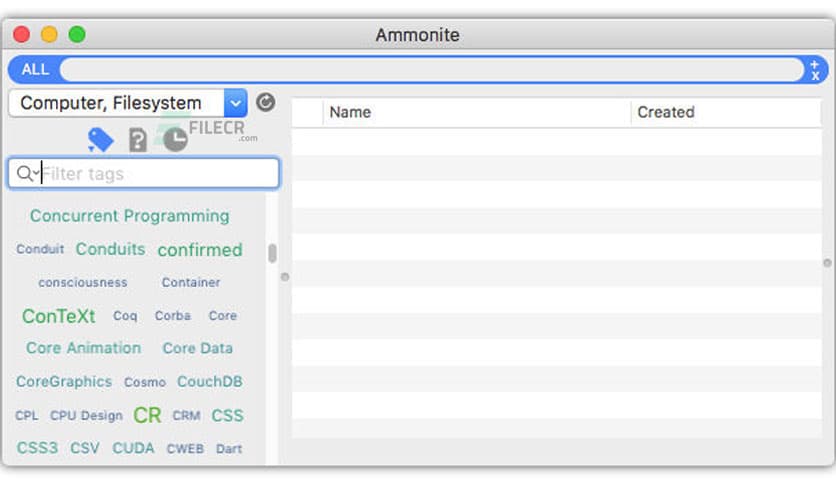Click the left split divider handle
836x484 pixels.
tap(284, 276)
